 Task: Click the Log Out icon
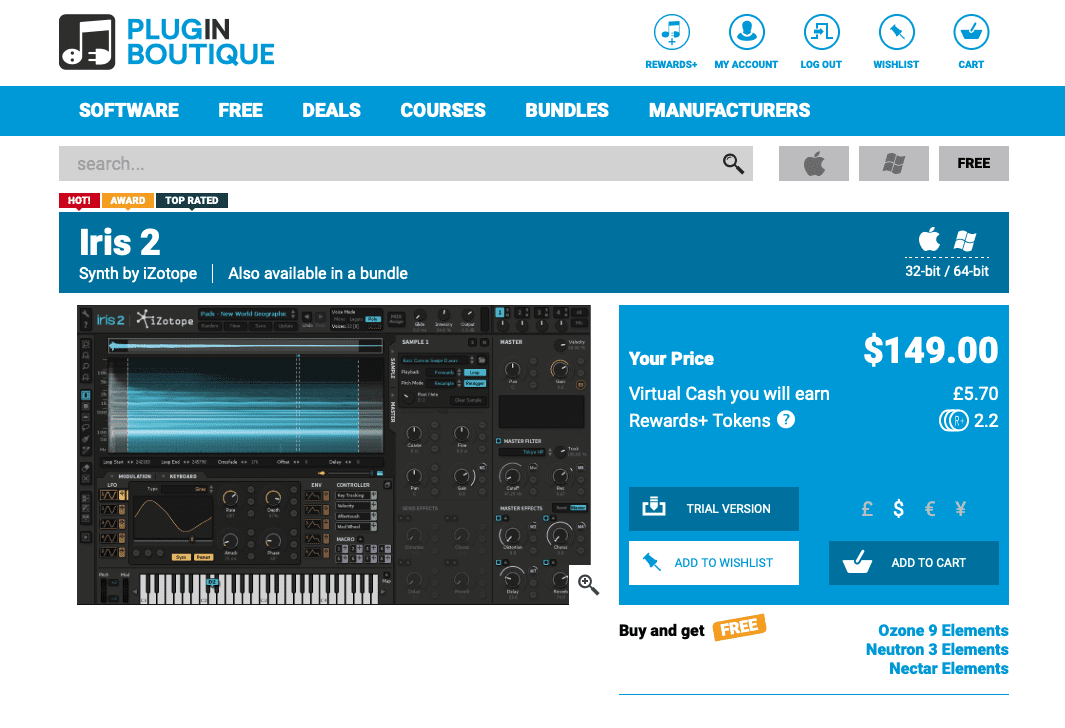[x=821, y=33]
